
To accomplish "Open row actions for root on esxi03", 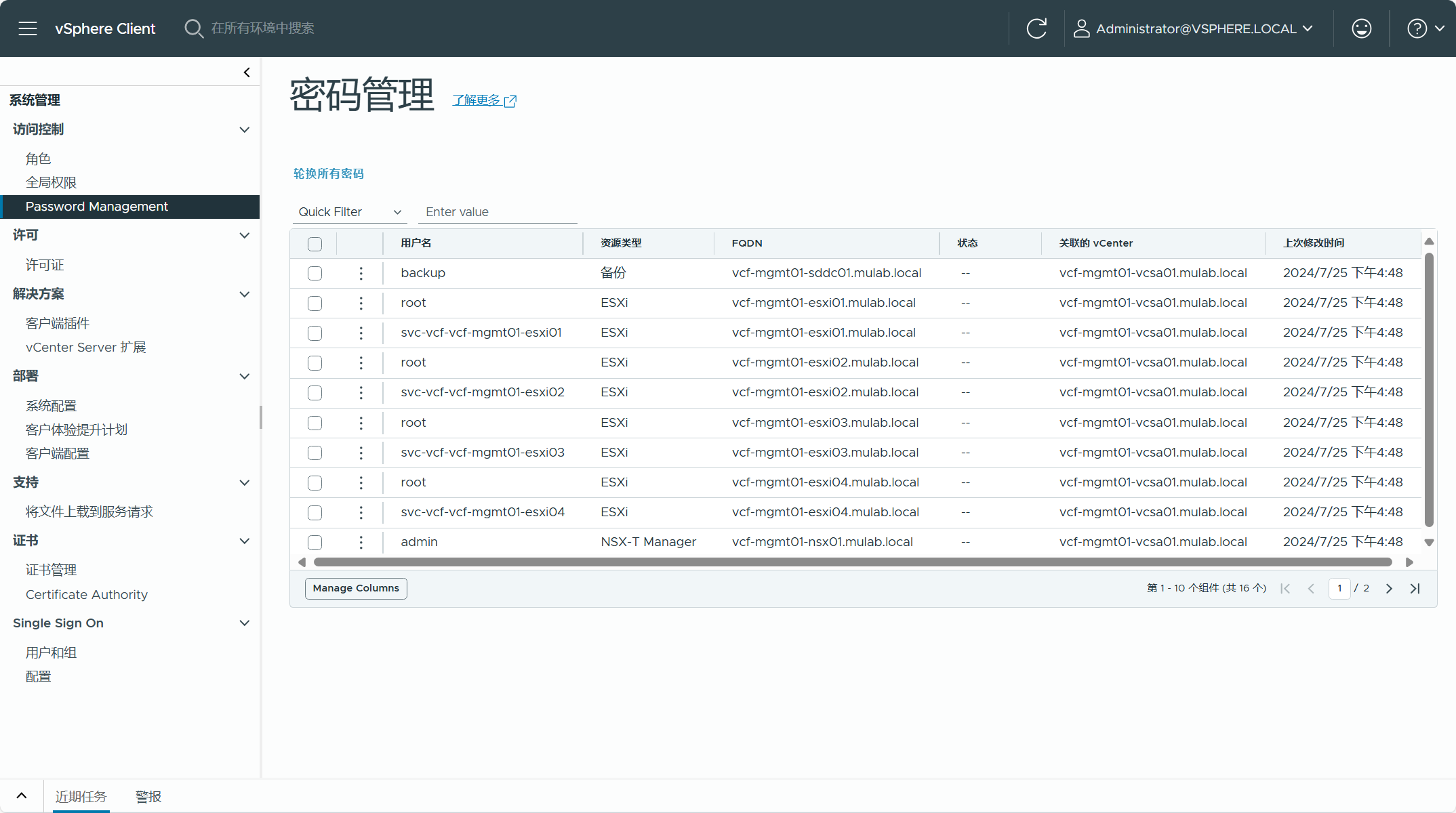I will click(x=361, y=423).
